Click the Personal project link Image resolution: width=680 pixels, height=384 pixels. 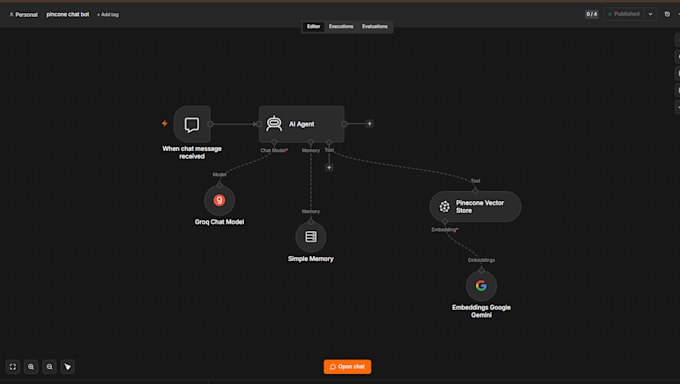[x=23, y=15]
